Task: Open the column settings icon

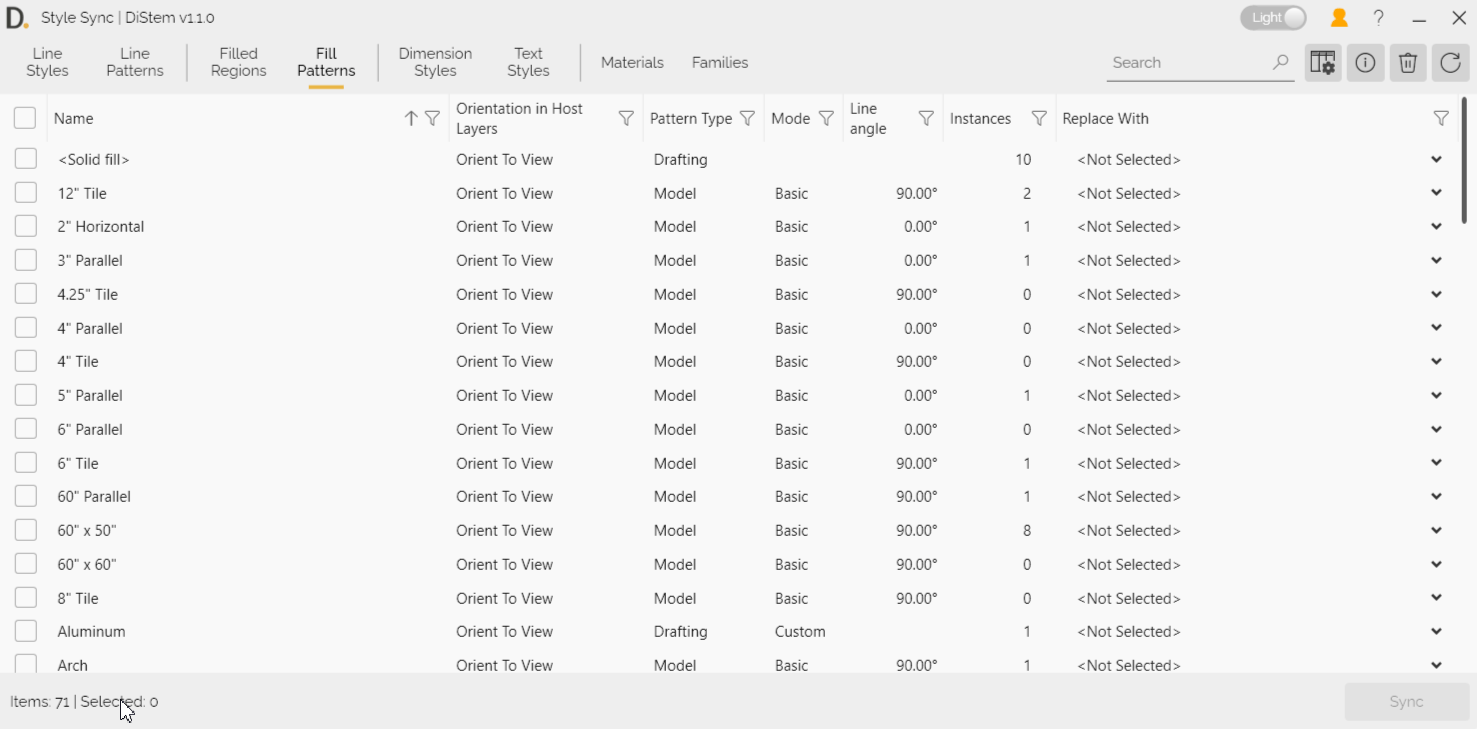Action: (1322, 63)
